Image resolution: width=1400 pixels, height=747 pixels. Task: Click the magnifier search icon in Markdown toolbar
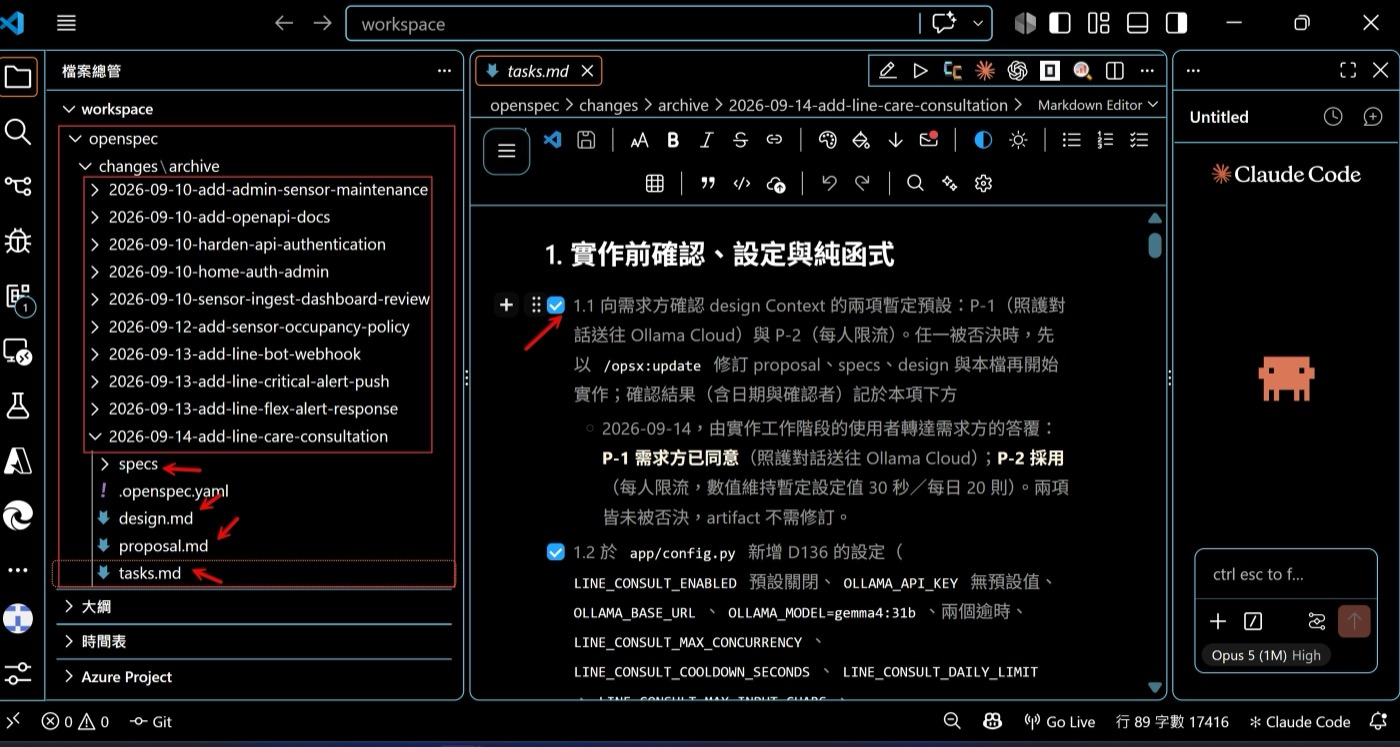pos(915,183)
